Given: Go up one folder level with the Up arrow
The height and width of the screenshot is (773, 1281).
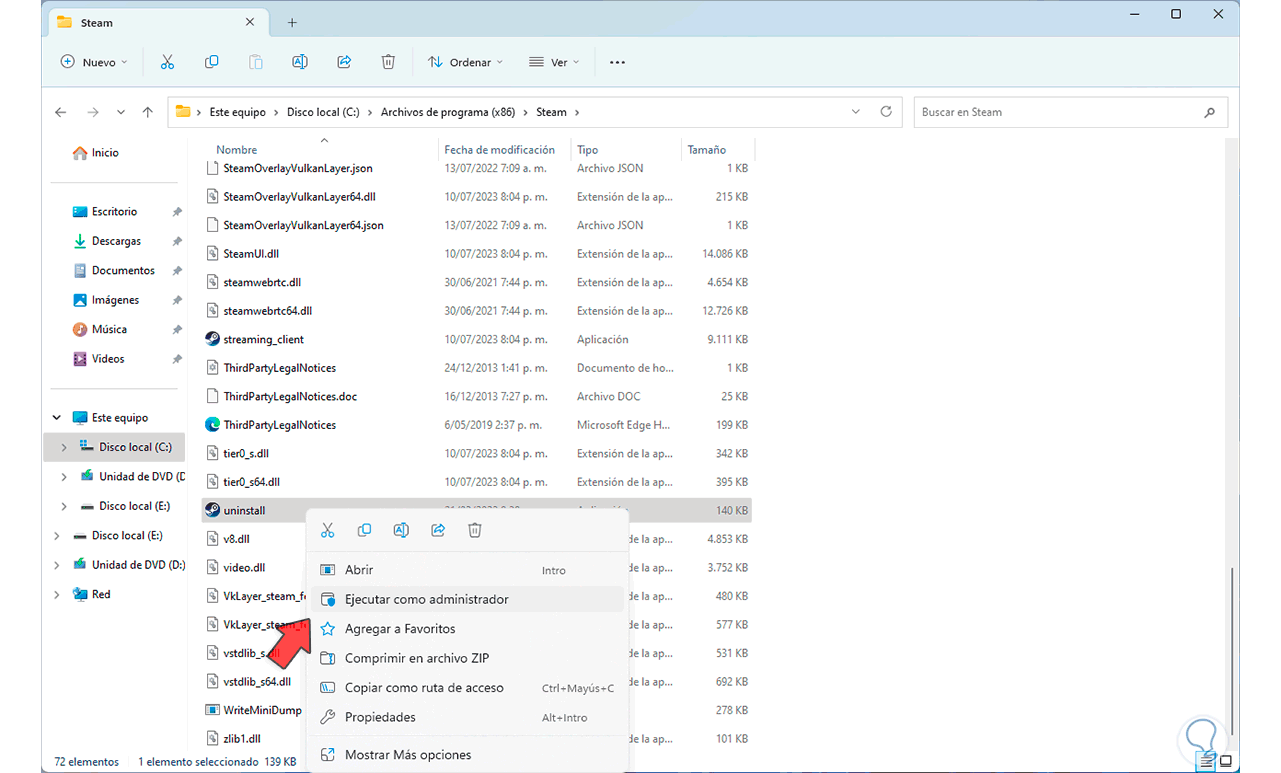Looking at the screenshot, I should (x=148, y=112).
